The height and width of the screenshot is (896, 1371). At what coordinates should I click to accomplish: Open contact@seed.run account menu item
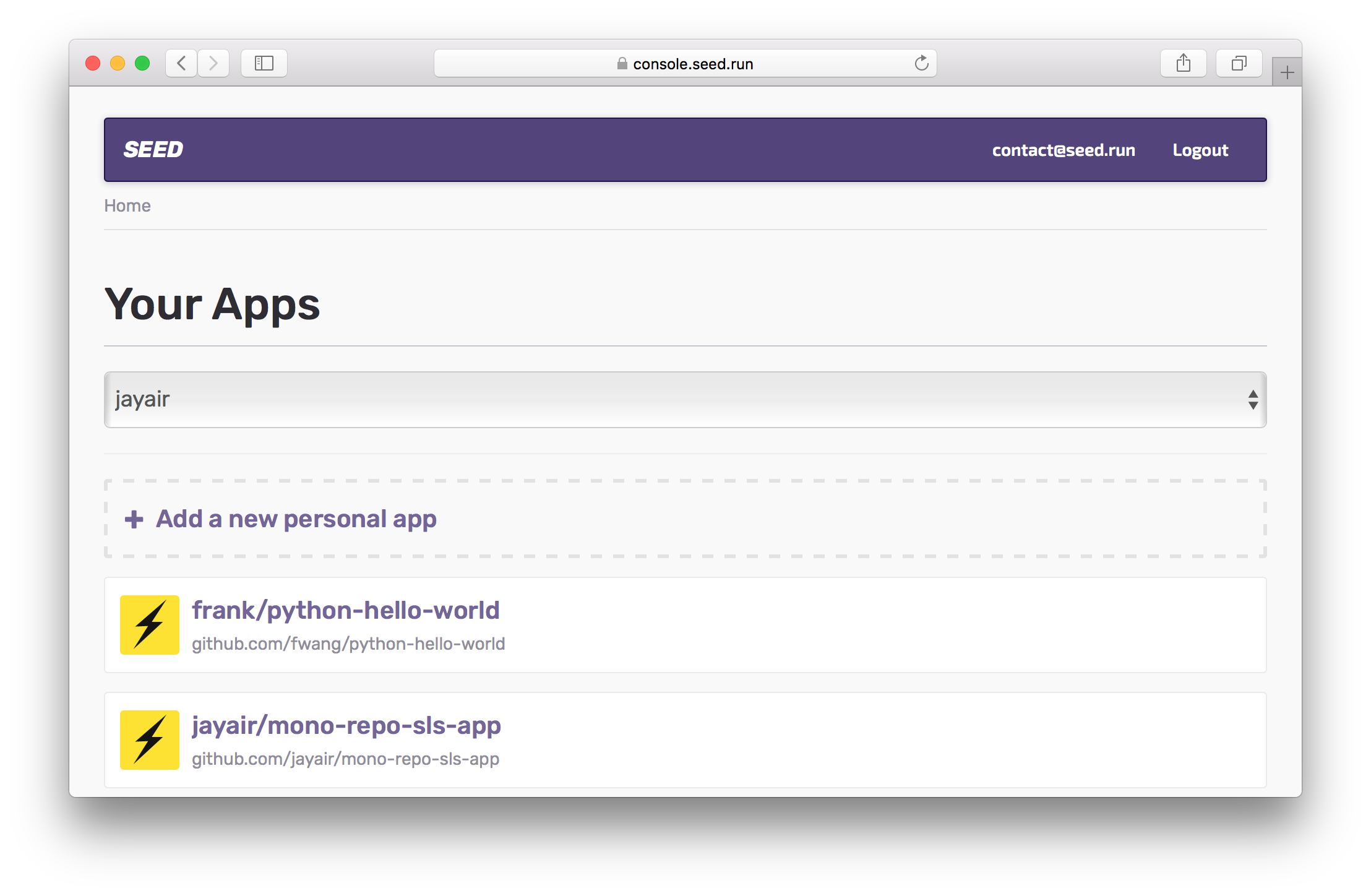tap(1063, 150)
